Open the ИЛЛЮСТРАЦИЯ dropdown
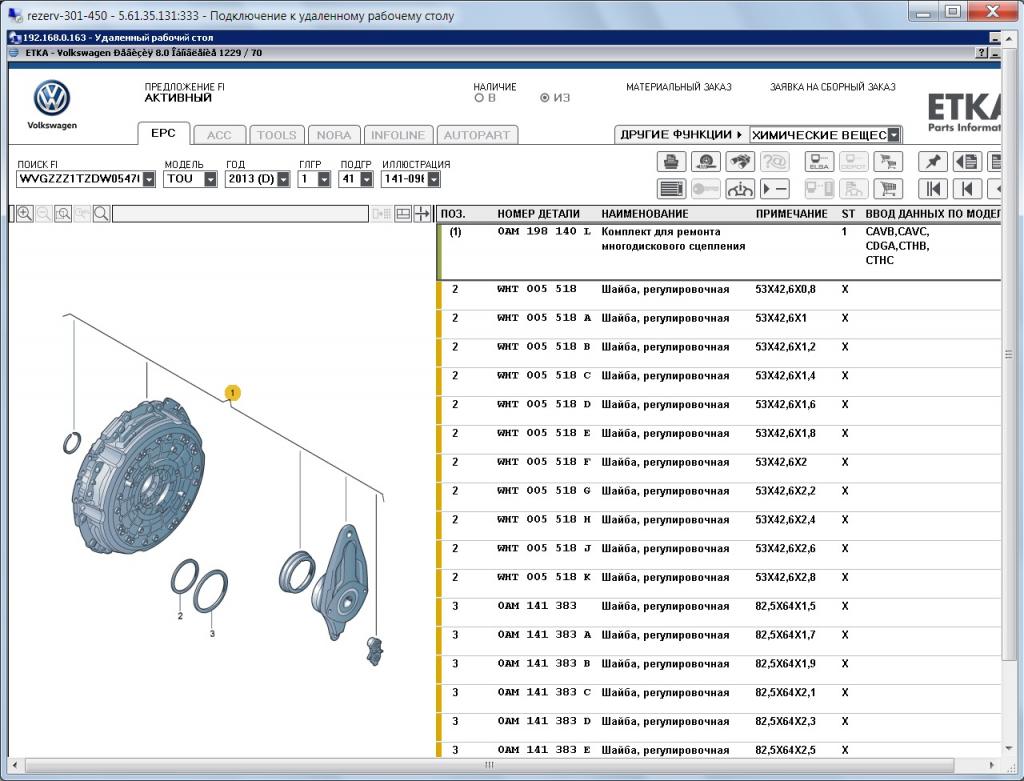The height and width of the screenshot is (781, 1024). click(434, 179)
